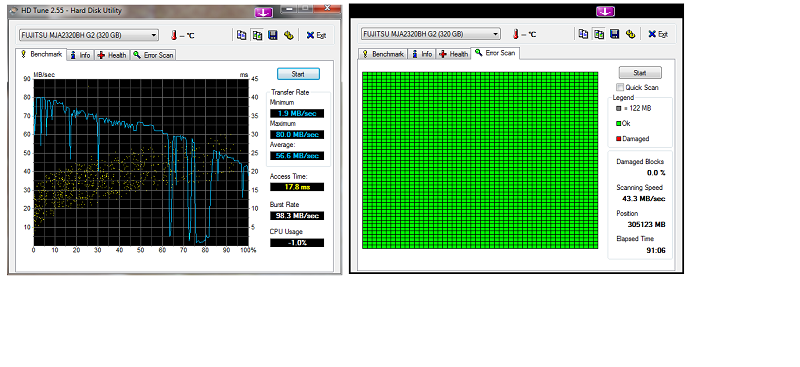Screen dimensions: 800x367
Task: Click HD Tune app icon in title bar
Action: click(14, 11)
